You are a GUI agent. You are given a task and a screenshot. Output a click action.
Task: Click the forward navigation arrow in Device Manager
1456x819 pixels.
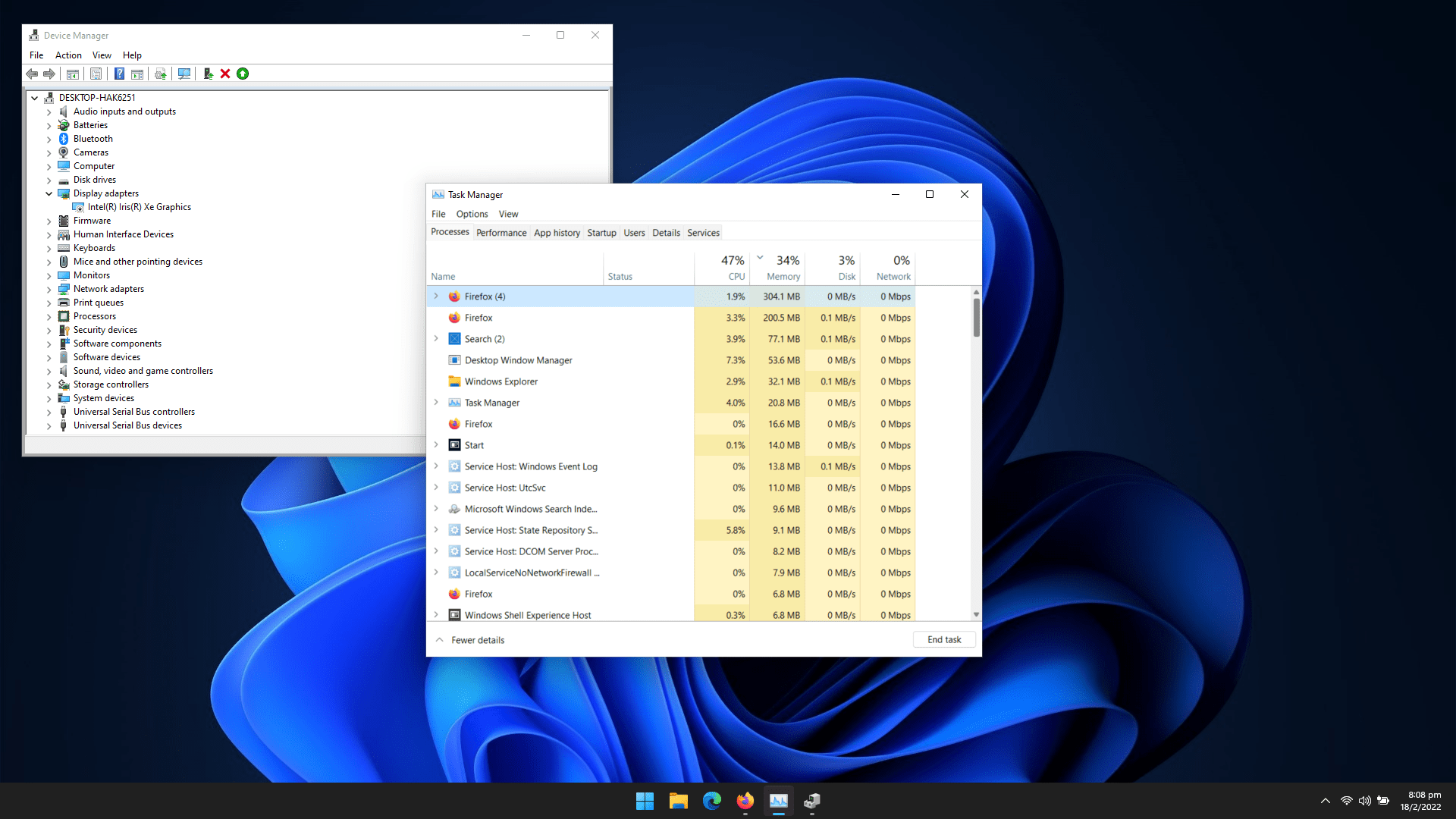pos(49,74)
